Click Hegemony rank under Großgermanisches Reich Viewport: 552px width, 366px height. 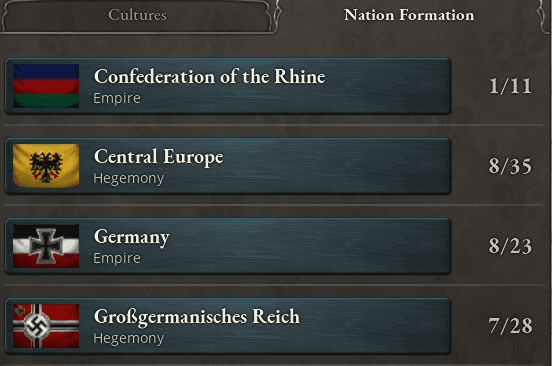tap(128, 339)
